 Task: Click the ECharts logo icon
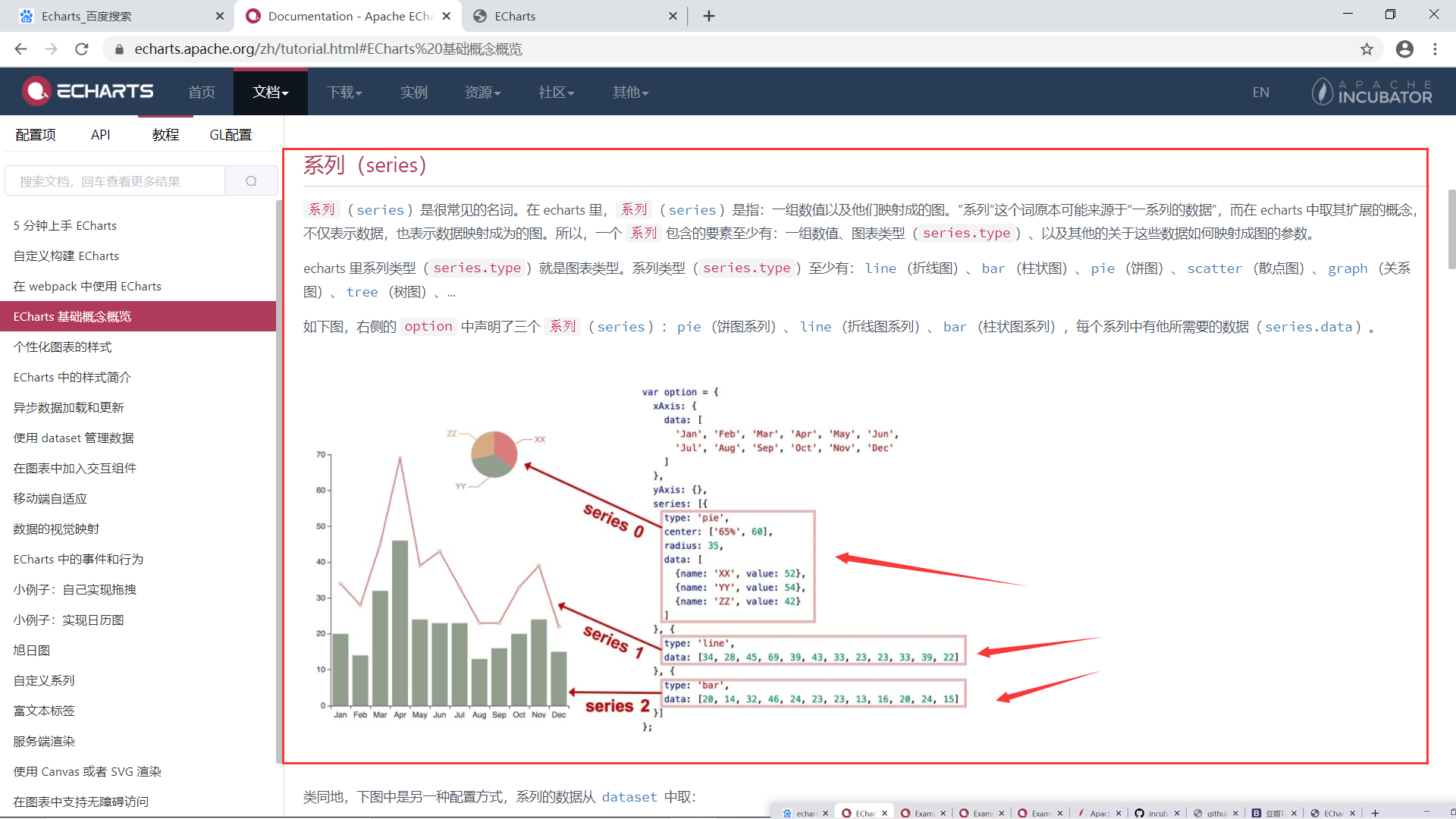click(x=36, y=91)
